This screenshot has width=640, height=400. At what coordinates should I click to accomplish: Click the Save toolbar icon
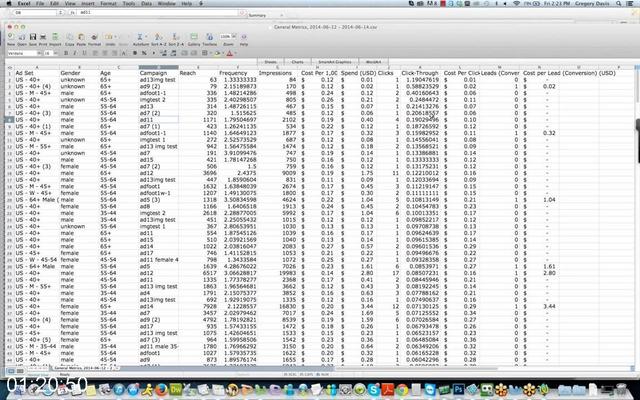pos(33,38)
